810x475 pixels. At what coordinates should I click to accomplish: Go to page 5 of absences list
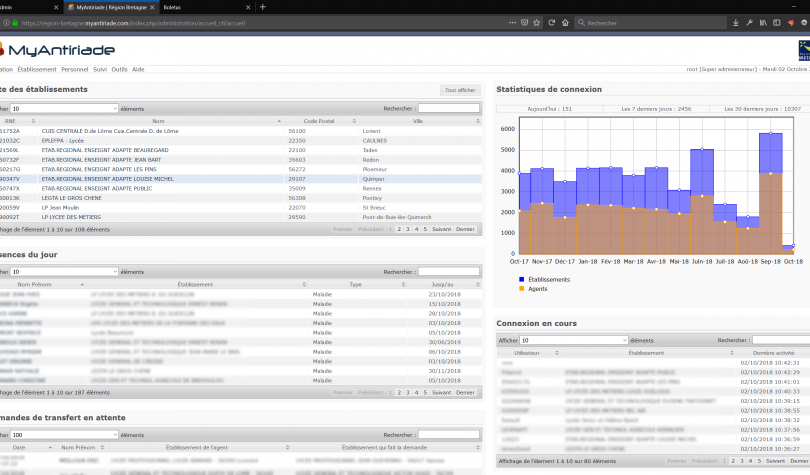pos(425,392)
